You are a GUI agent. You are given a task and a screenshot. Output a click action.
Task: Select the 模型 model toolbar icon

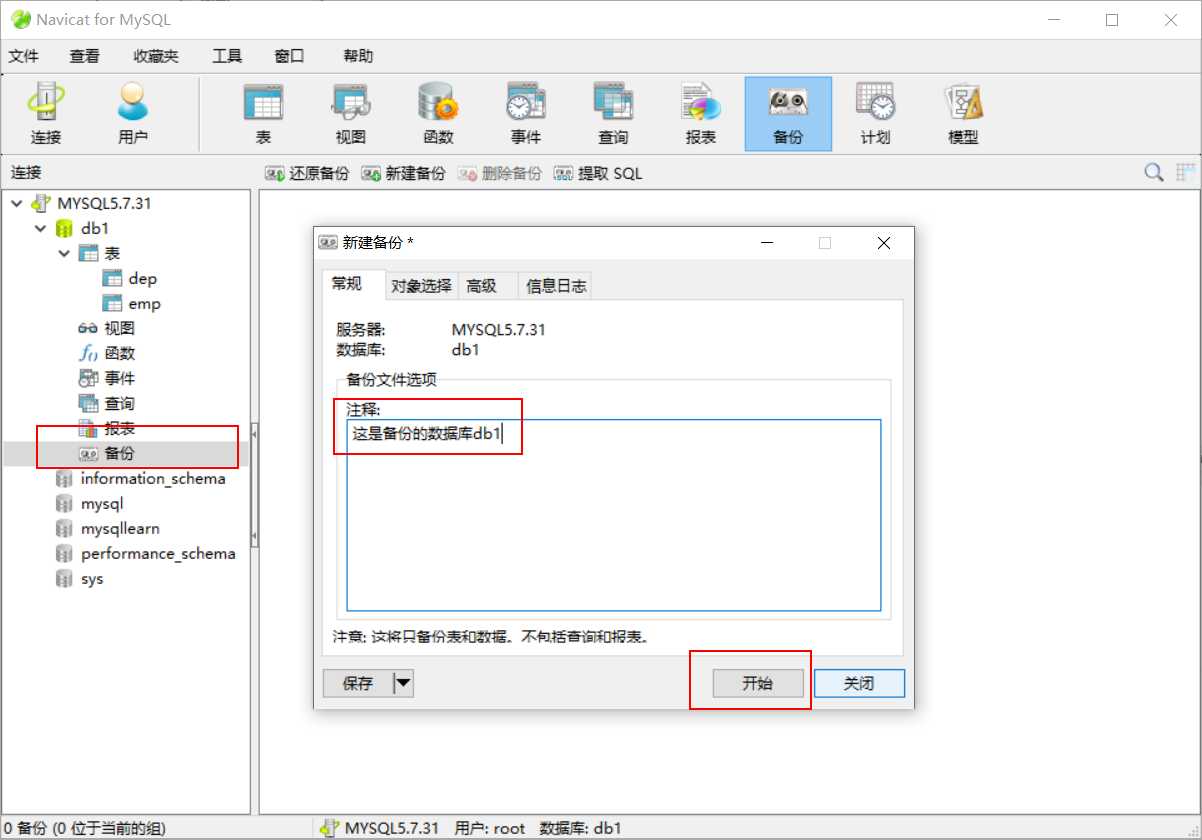click(x=963, y=113)
